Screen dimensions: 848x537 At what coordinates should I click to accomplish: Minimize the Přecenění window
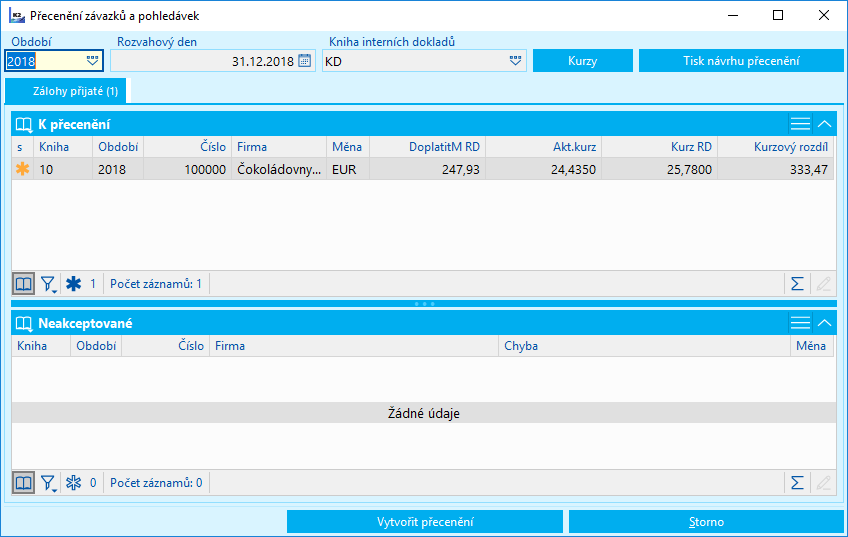[733, 15]
